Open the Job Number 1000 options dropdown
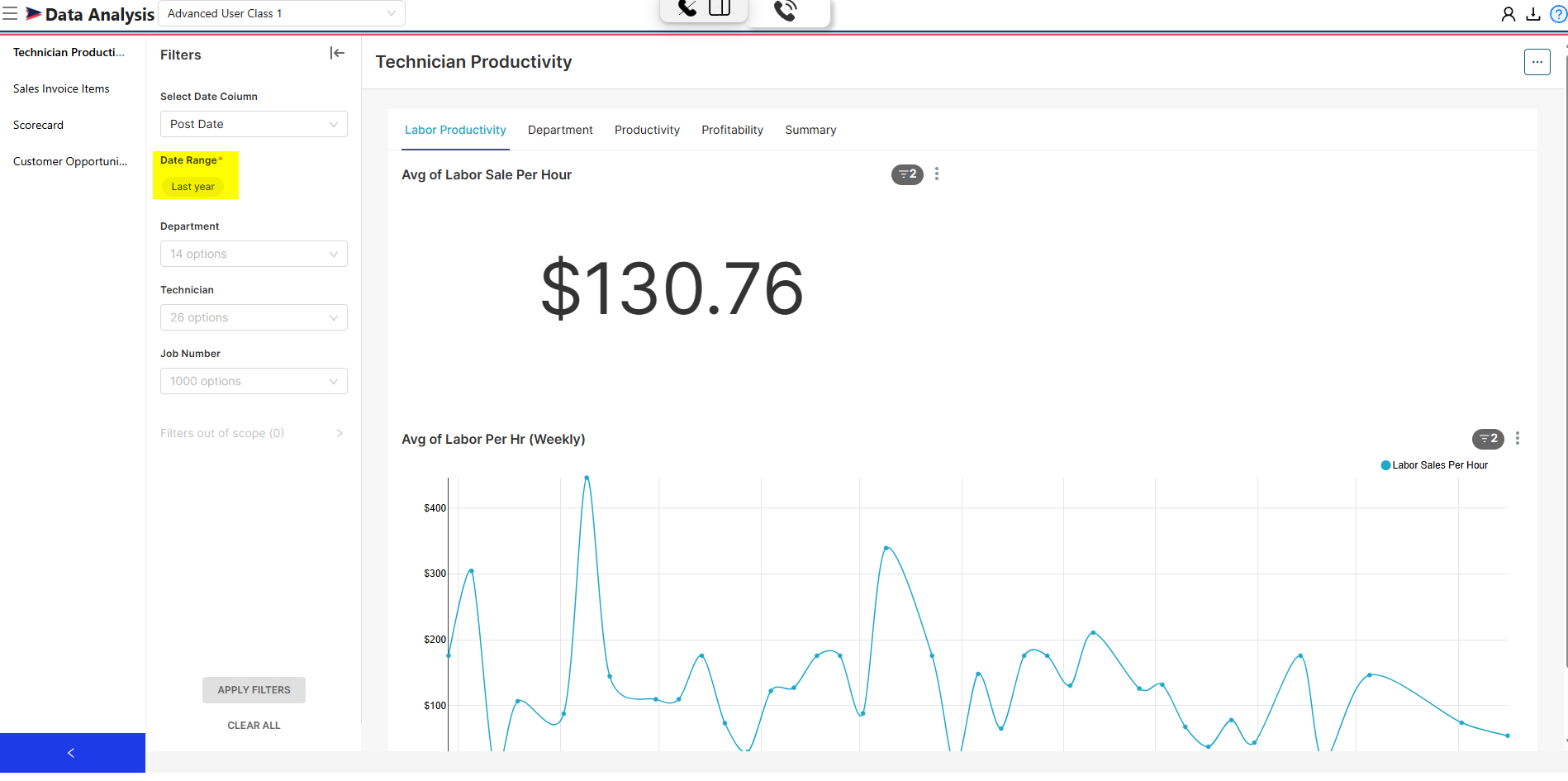Image resolution: width=1568 pixels, height=781 pixels. pos(254,381)
